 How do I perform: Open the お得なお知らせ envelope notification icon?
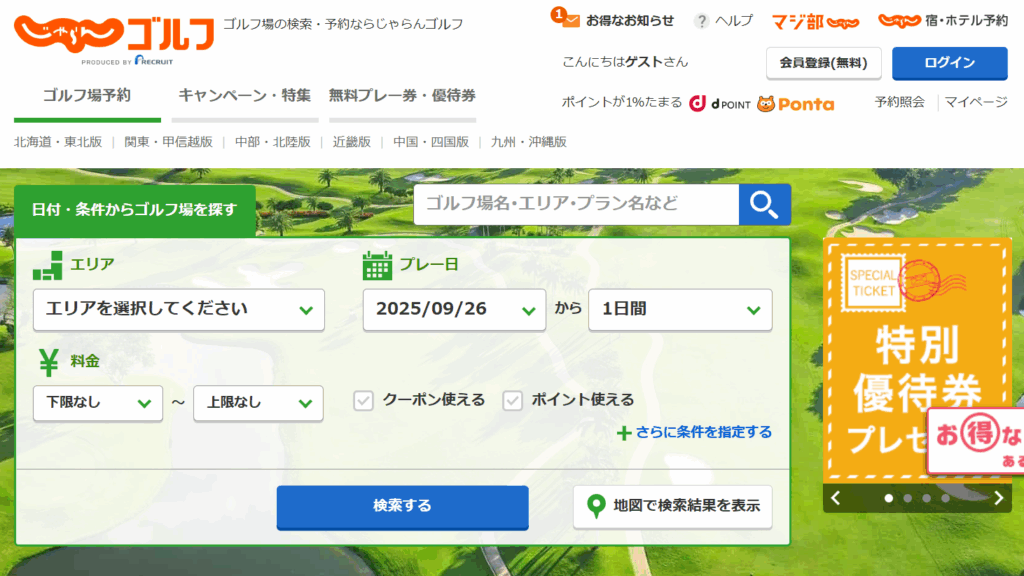click(571, 20)
